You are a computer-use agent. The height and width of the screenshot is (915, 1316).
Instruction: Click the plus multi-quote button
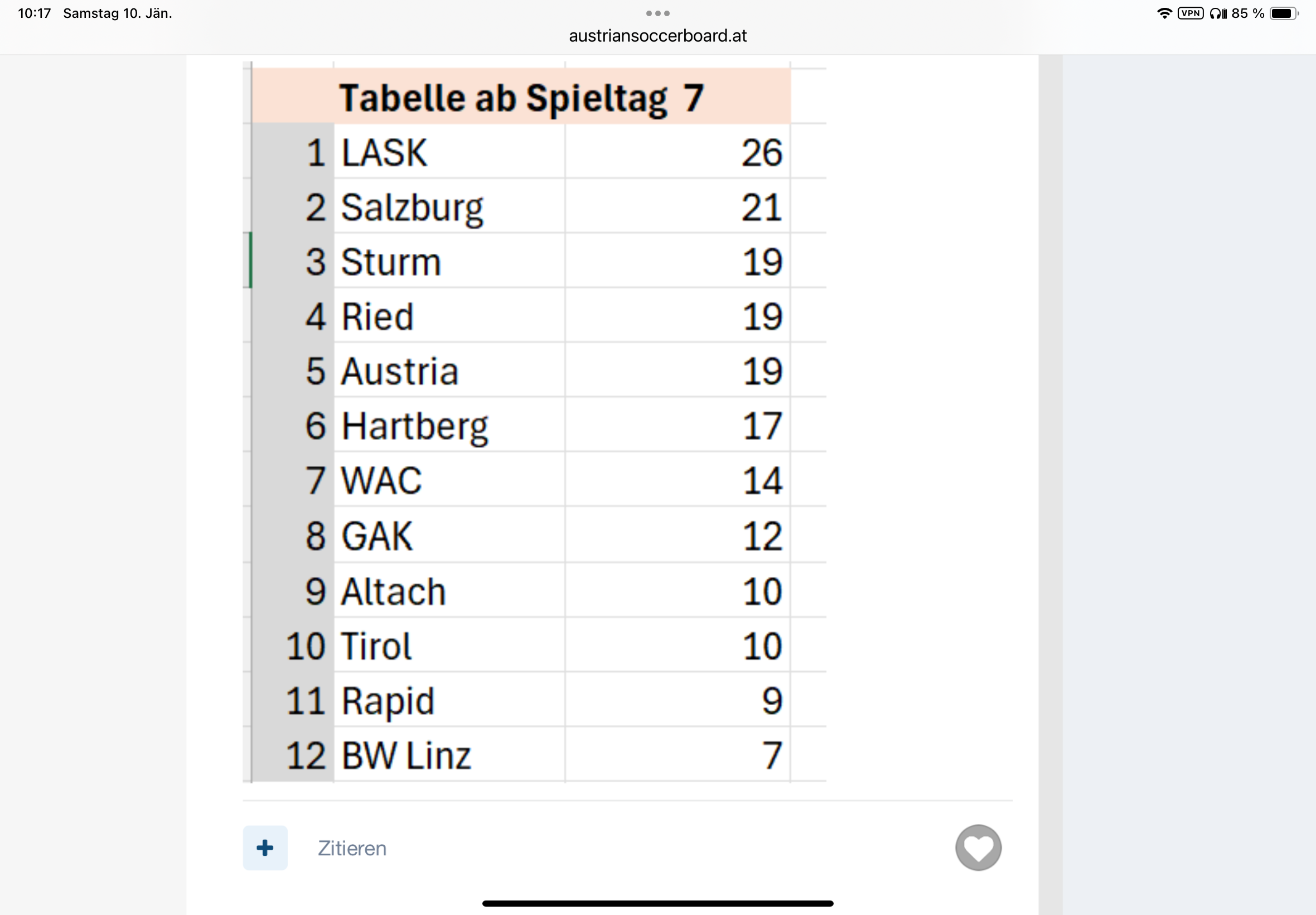(265, 847)
